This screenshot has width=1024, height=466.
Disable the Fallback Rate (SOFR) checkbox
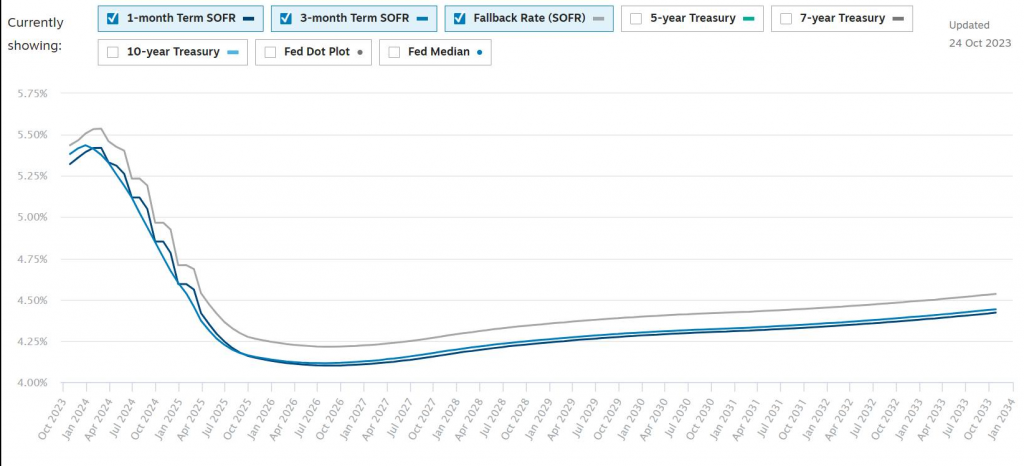[460, 18]
